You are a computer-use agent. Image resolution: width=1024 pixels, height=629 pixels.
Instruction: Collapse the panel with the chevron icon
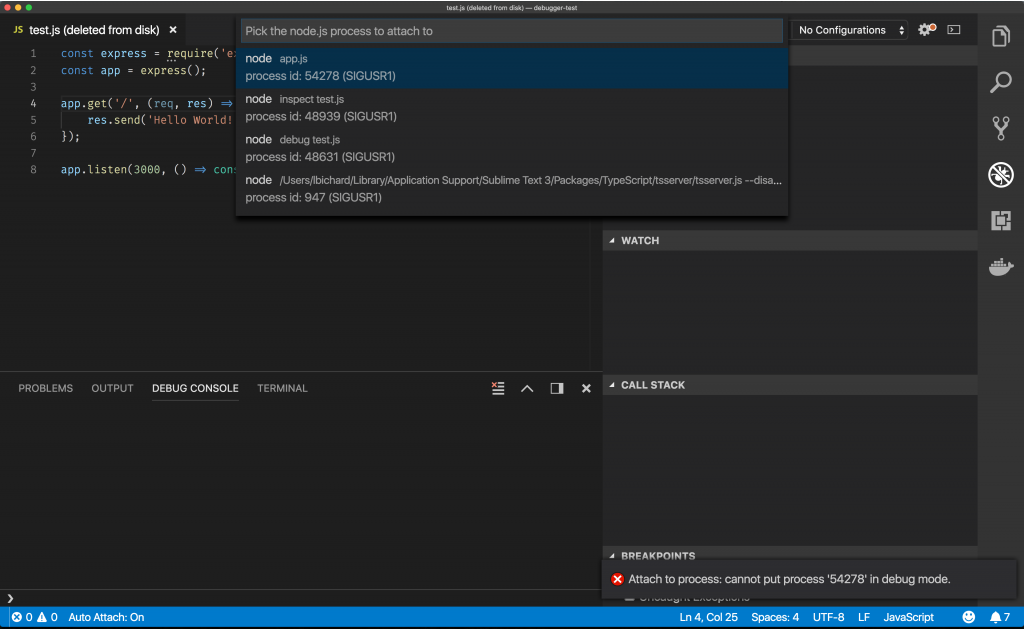(x=527, y=388)
